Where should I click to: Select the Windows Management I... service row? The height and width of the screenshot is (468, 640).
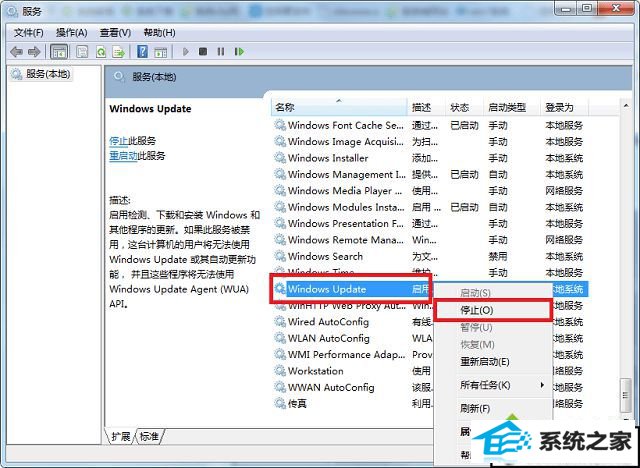[430, 174]
